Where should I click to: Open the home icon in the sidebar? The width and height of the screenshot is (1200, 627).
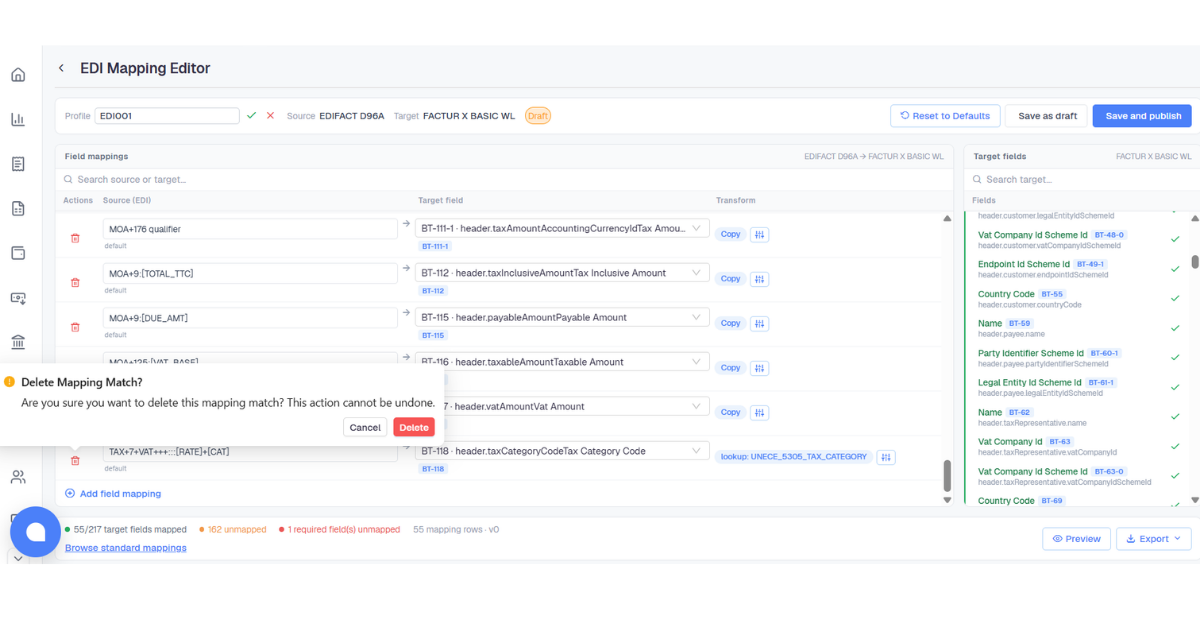click(x=18, y=75)
